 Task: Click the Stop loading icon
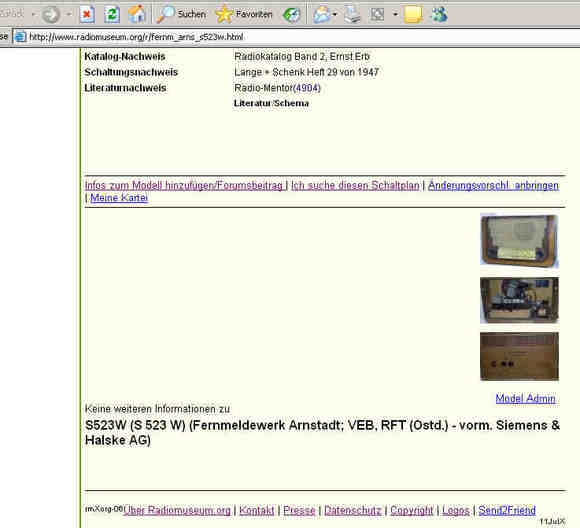point(87,15)
